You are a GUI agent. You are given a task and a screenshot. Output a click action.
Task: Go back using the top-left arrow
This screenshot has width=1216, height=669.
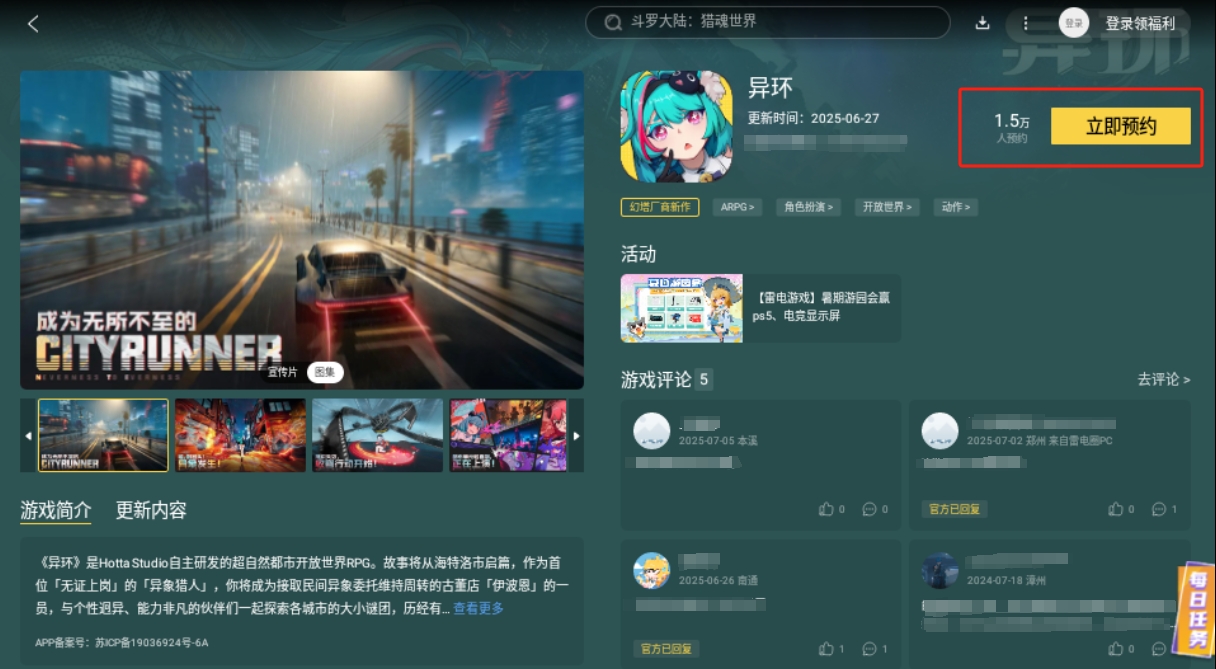pyautogui.click(x=33, y=23)
